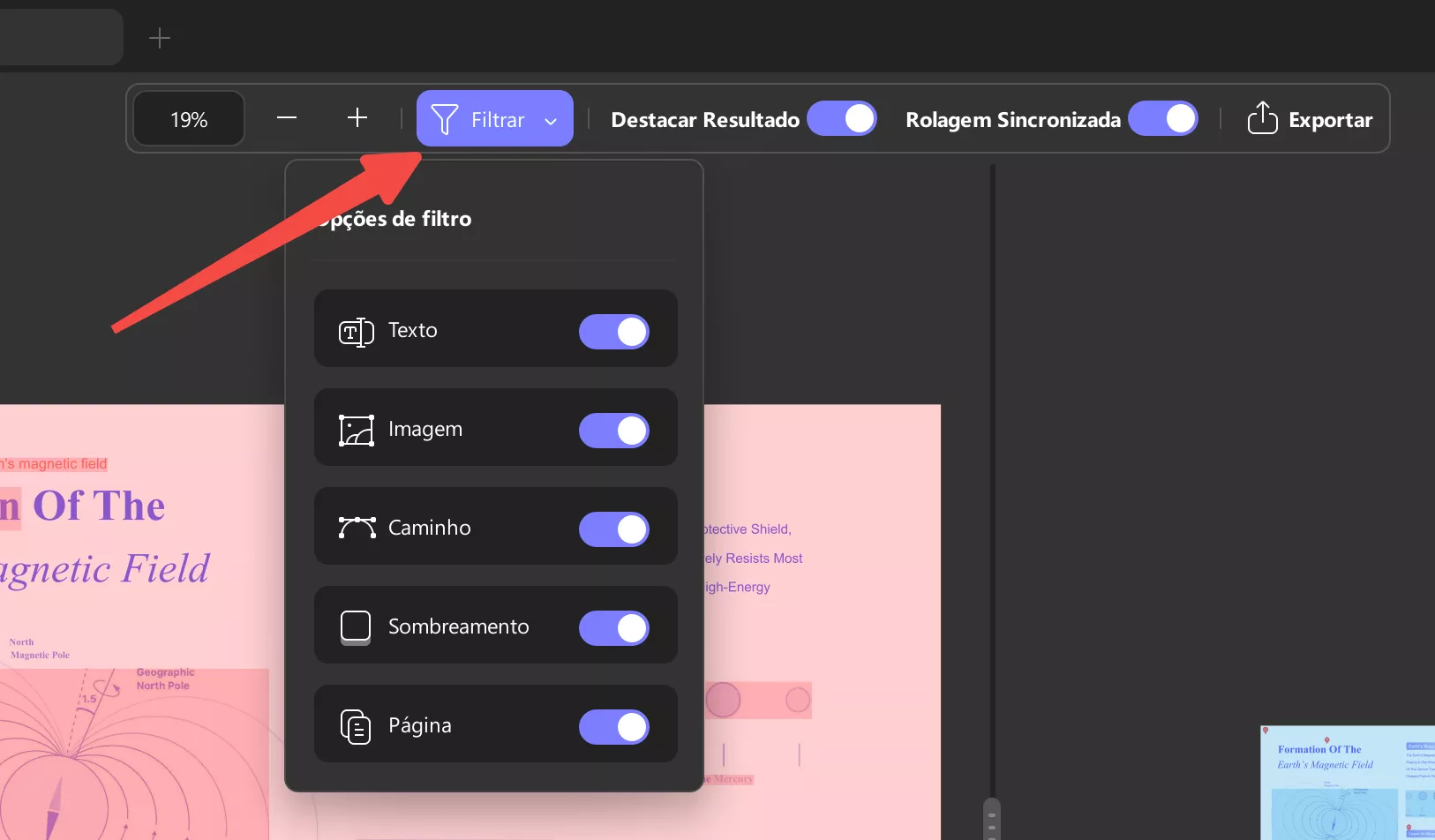Viewport: 1435px width, 840px height.
Task: Disable the Imagem filter toggle
Action: point(614,431)
